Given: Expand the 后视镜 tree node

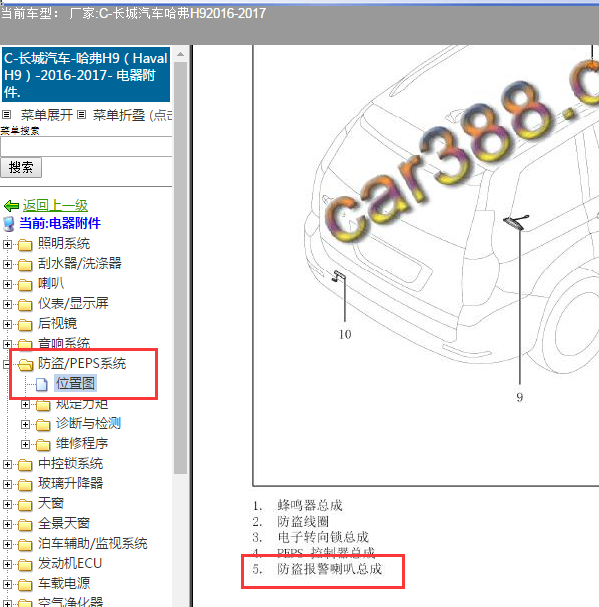Looking at the screenshot, I should 7,324.
